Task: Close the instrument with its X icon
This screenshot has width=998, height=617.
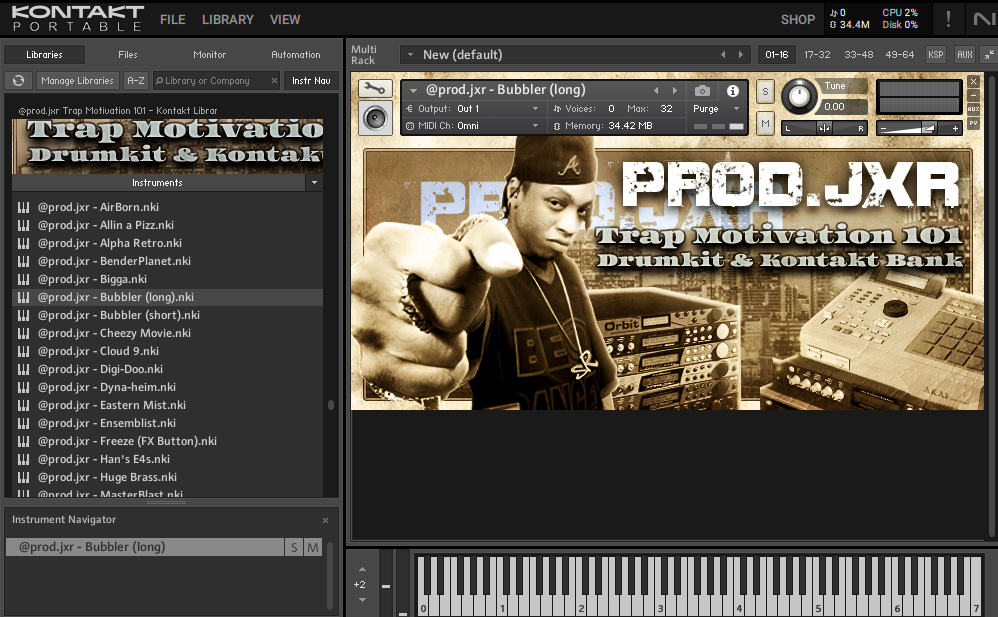Action: (973, 82)
